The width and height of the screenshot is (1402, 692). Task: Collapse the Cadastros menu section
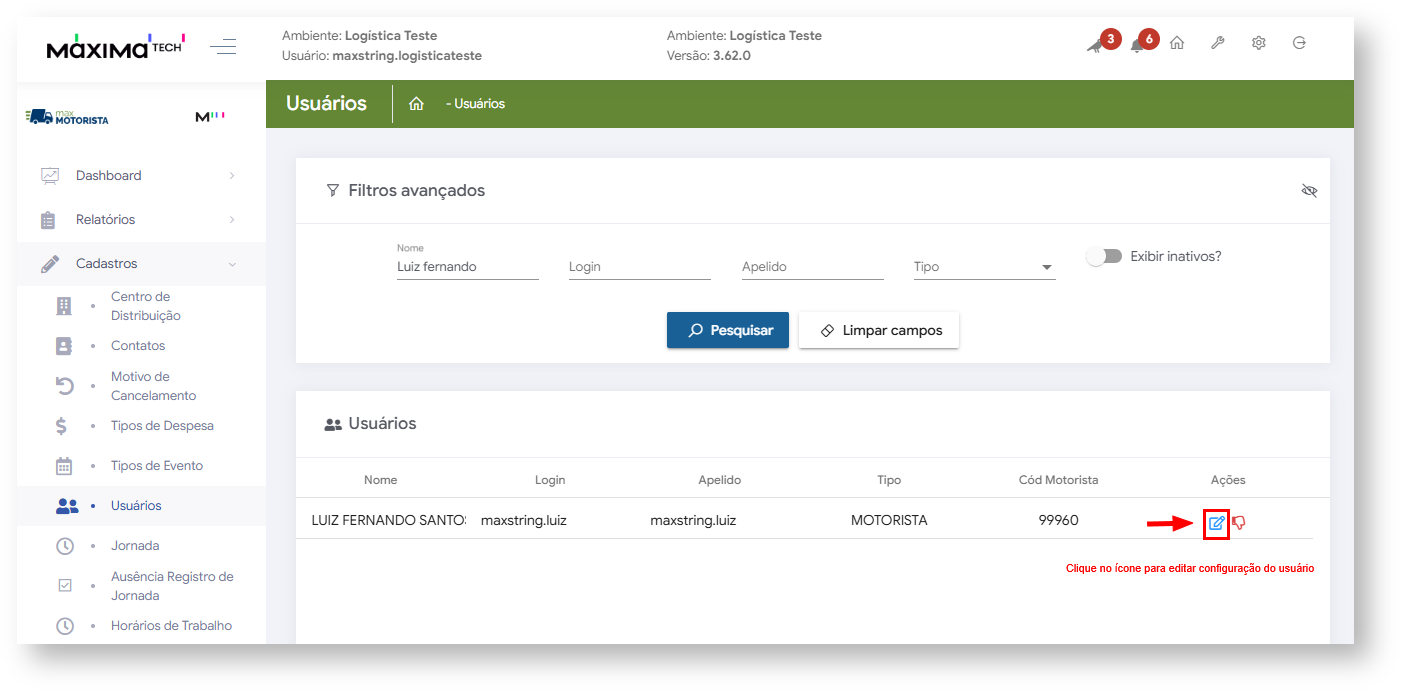tap(140, 264)
